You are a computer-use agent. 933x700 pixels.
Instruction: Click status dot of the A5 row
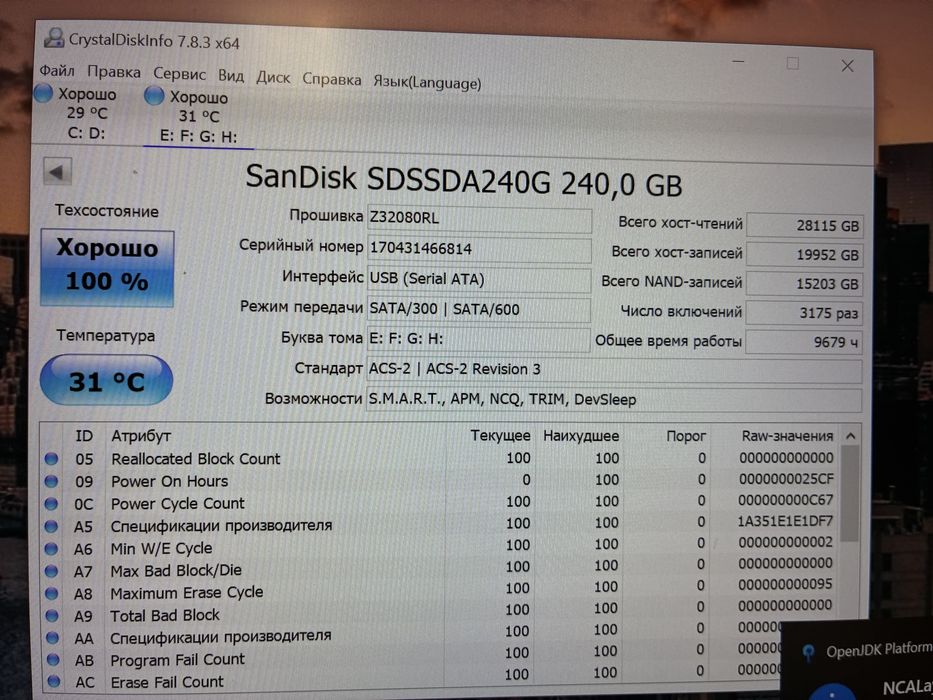click(x=51, y=526)
